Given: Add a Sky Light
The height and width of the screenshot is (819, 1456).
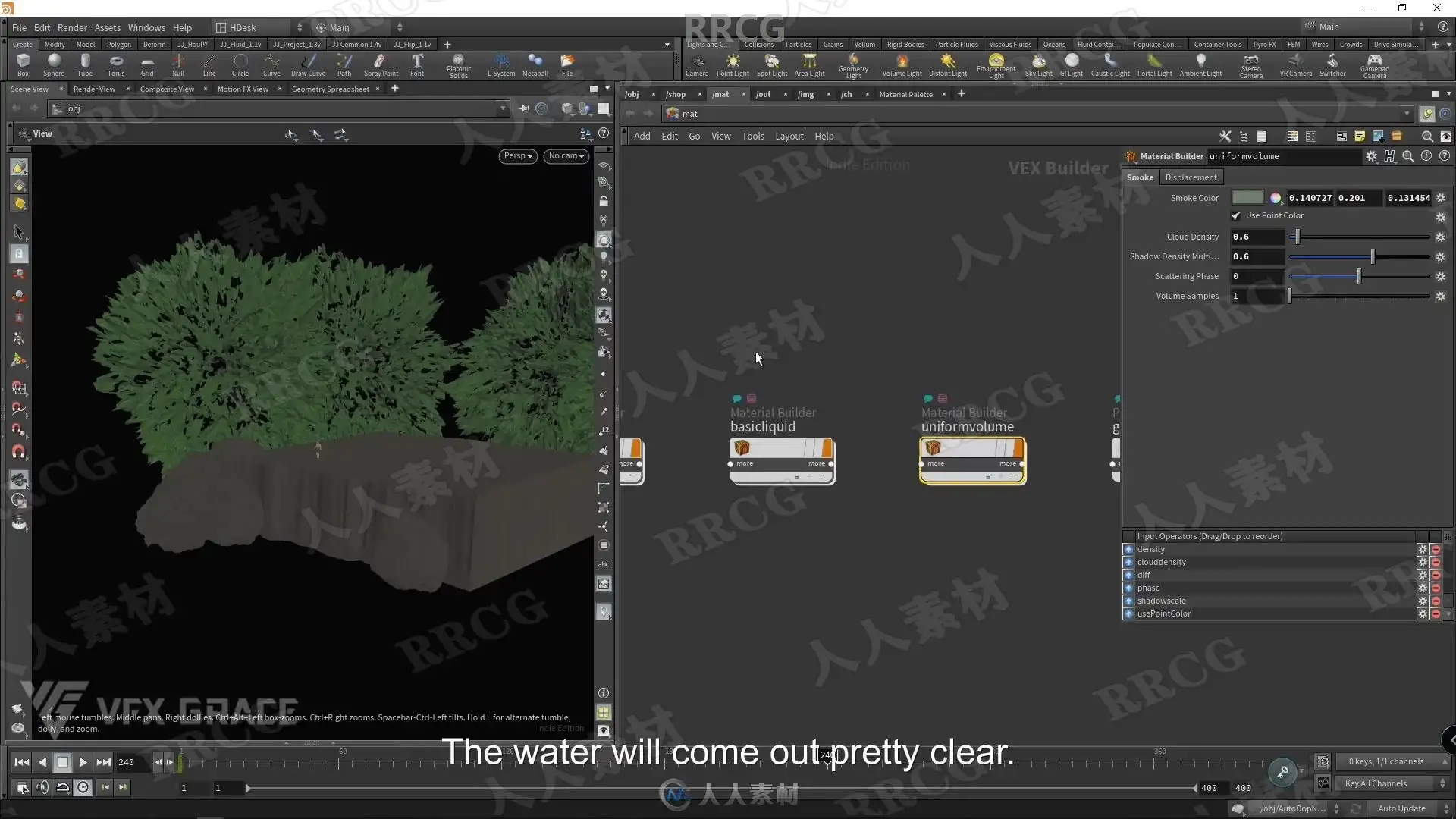Looking at the screenshot, I should (1039, 64).
